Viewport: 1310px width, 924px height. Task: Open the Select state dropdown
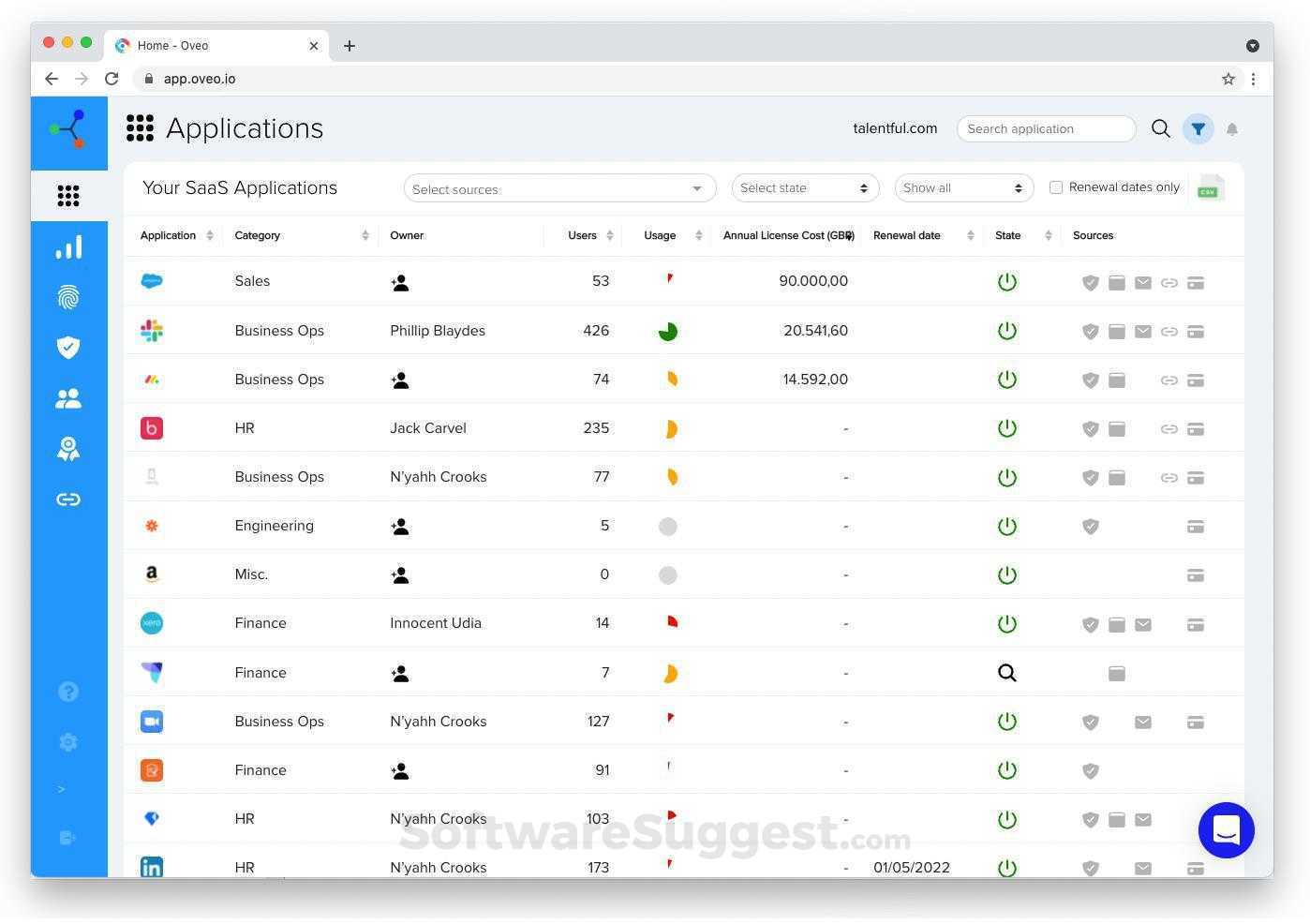coord(805,188)
